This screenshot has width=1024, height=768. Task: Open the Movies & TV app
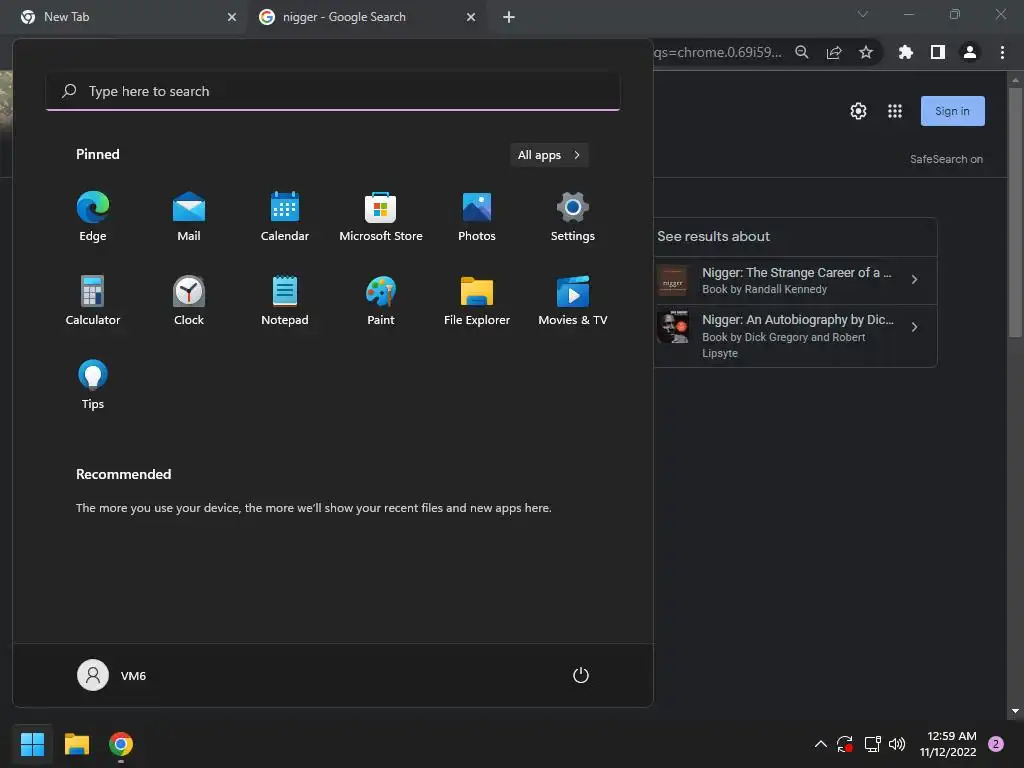click(573, 300)
